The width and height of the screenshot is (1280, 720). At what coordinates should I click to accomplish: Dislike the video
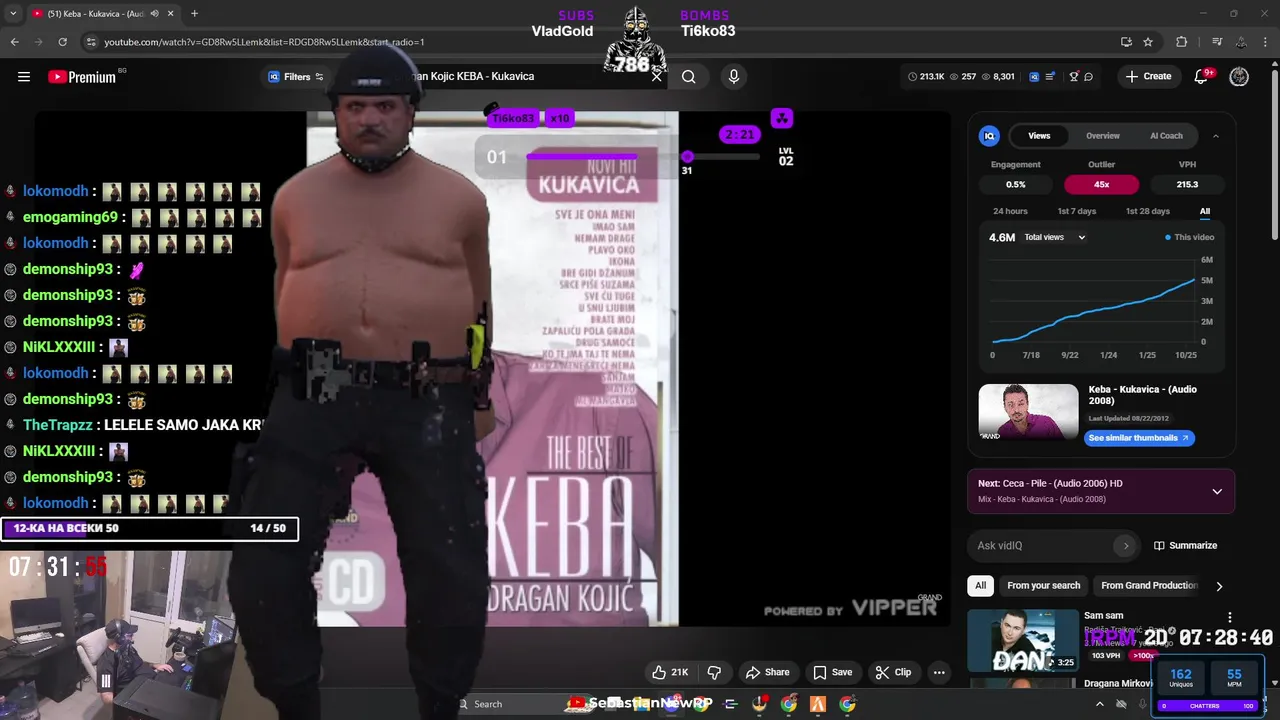point(714,672)
